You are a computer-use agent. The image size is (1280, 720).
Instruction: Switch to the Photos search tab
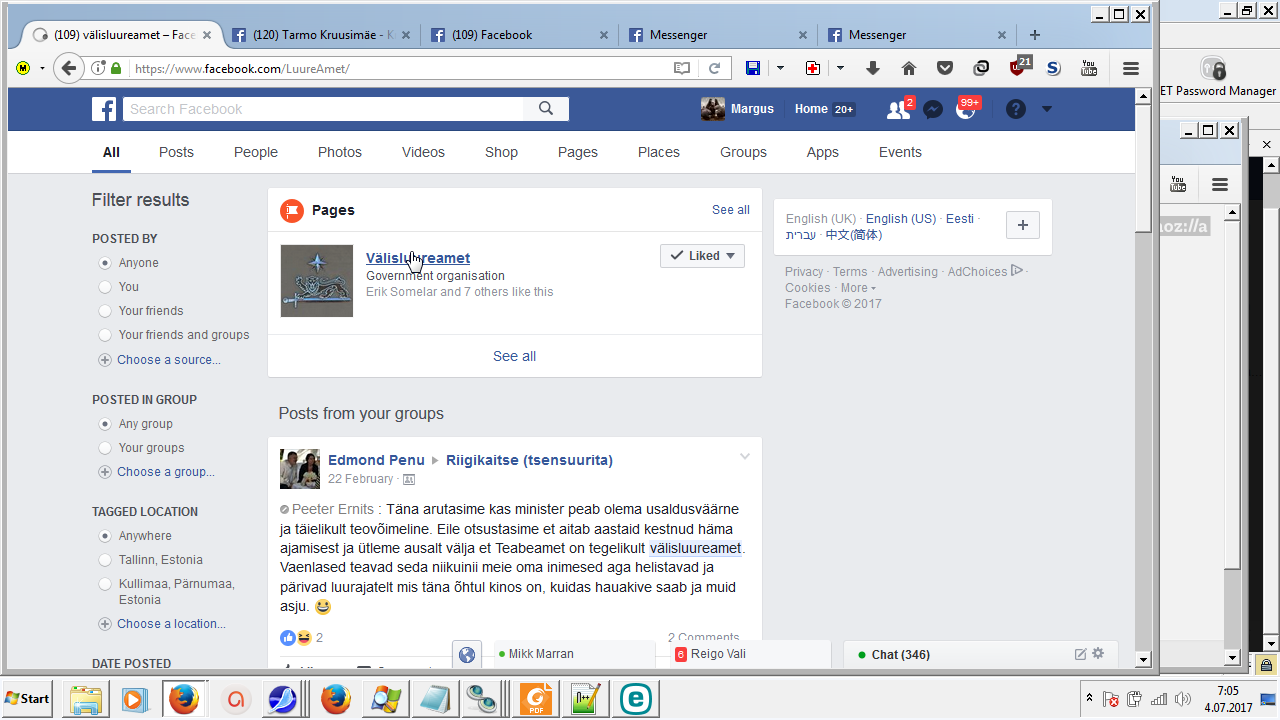(x=340, y=152)
